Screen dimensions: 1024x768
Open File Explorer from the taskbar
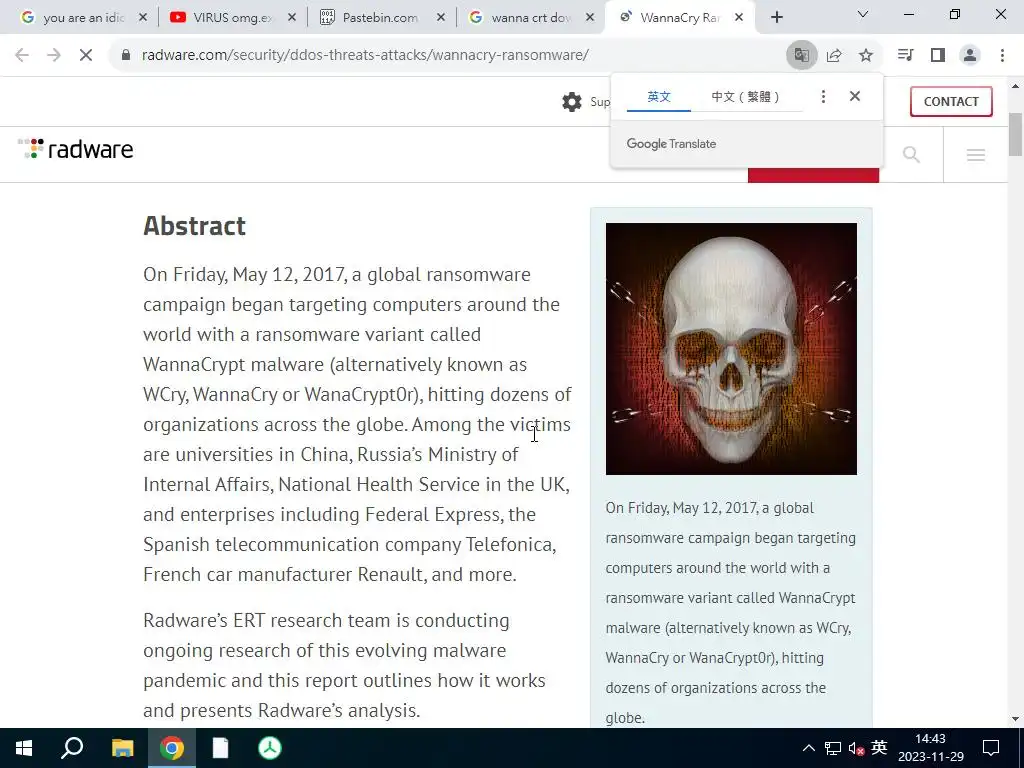pyautogui.click(x=122, y=748)
